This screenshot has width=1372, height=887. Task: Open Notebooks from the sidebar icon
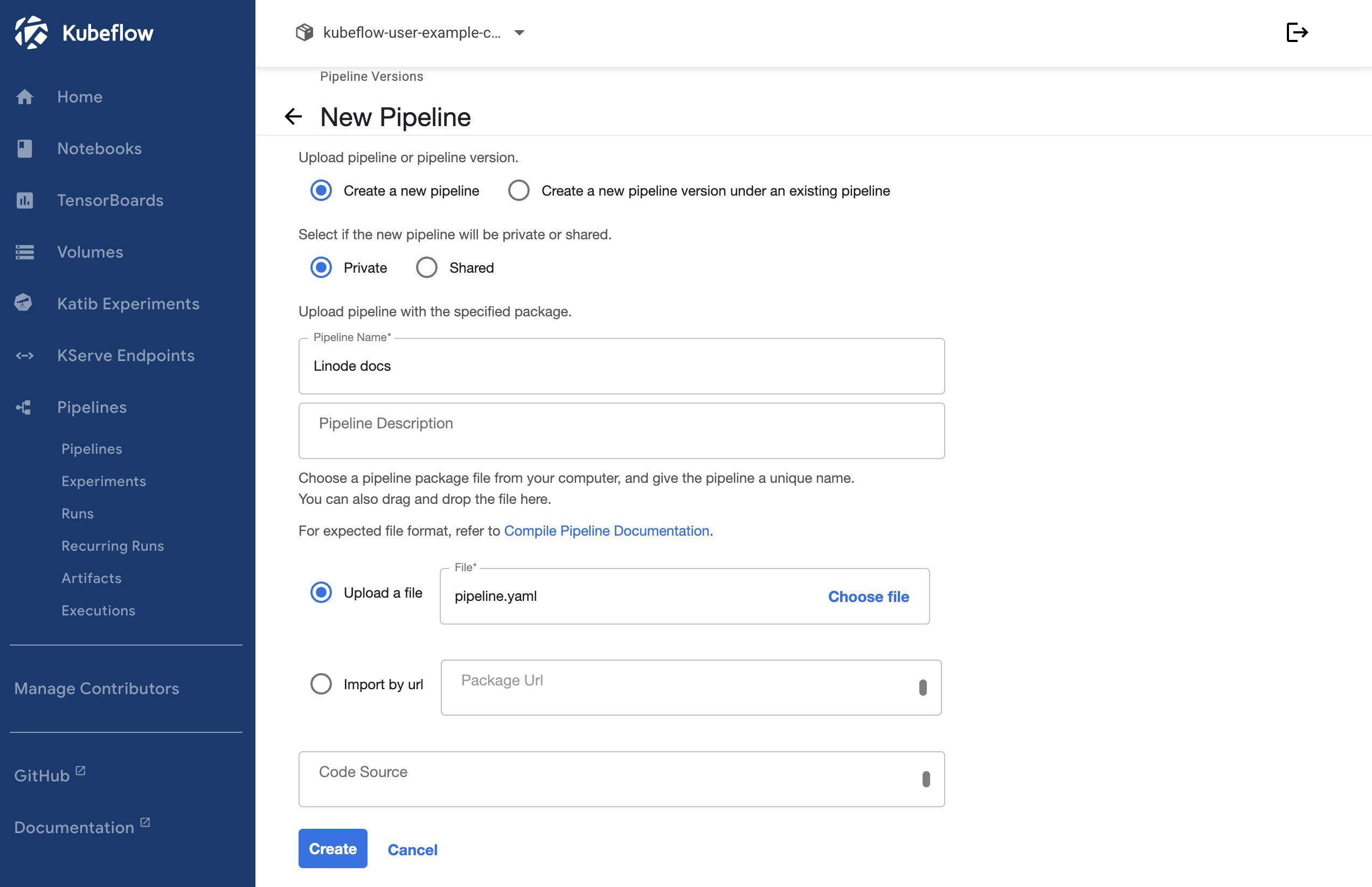pos(25,148)
